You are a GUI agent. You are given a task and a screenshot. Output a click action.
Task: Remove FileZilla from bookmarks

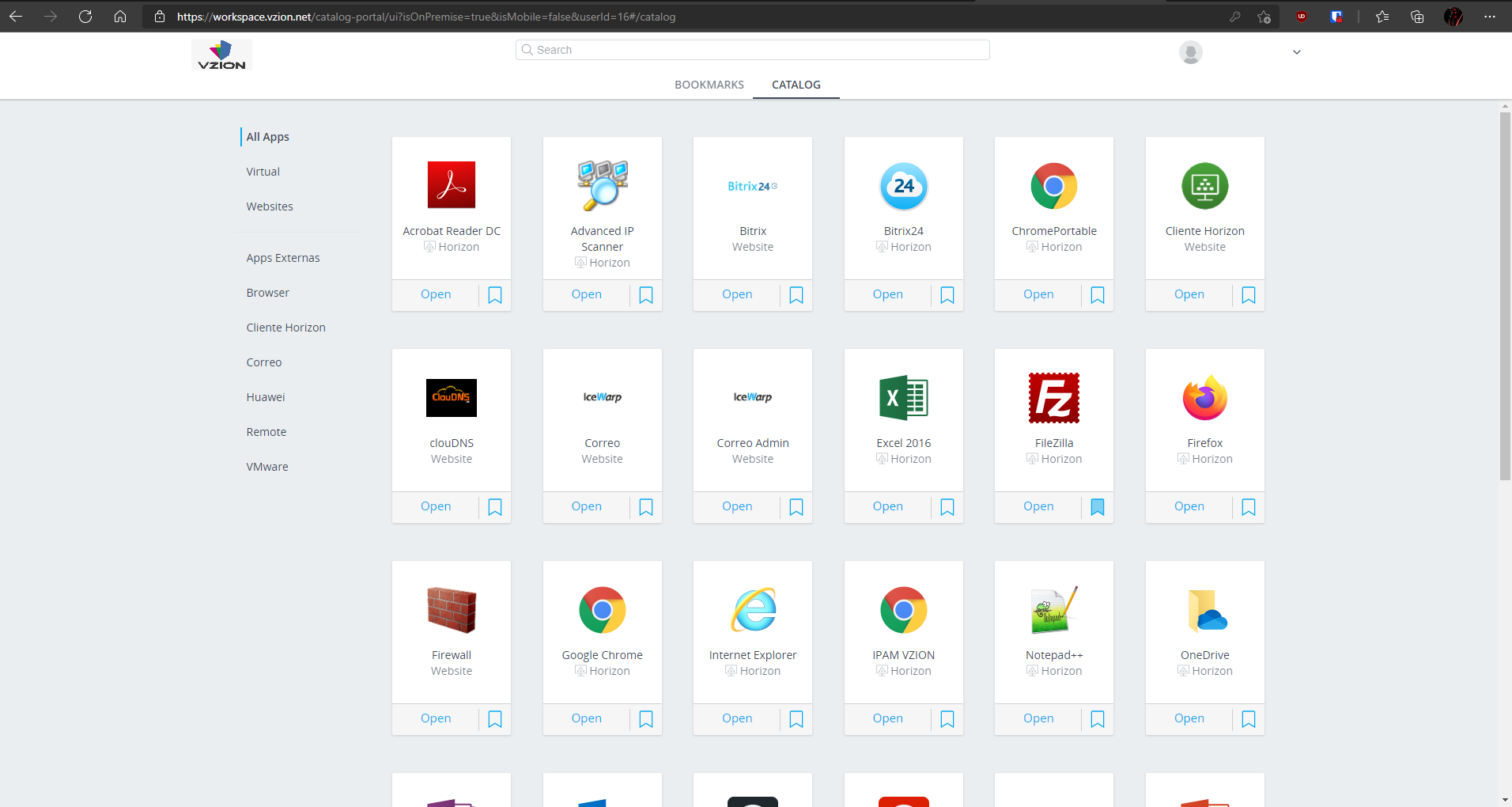click(1098, 507)
